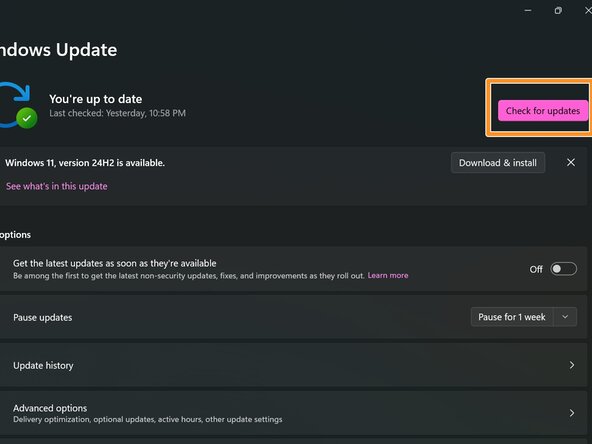Click Pause for 1 week button

tap(512, 317)
